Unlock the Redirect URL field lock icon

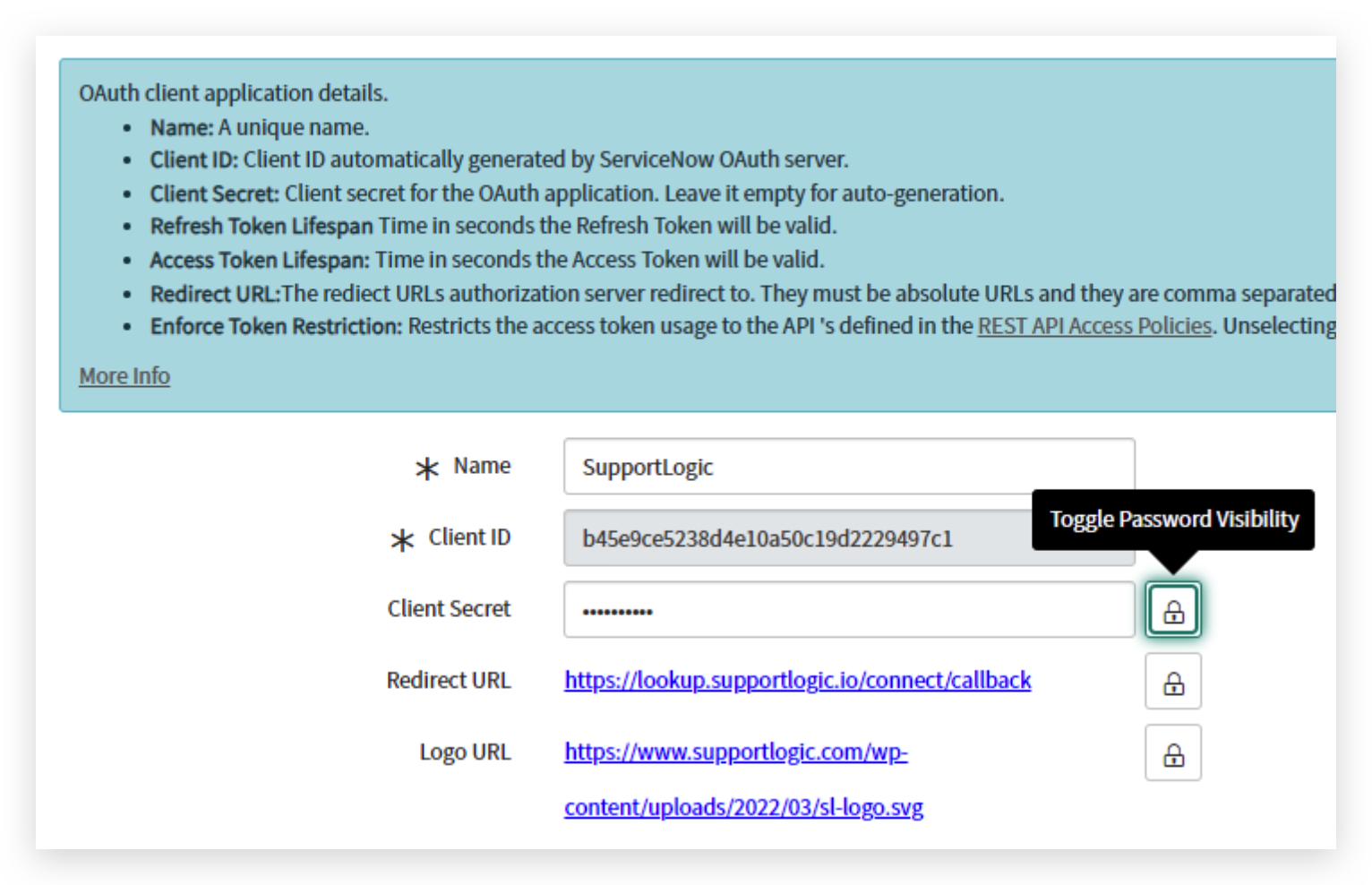coord(1172,682)
